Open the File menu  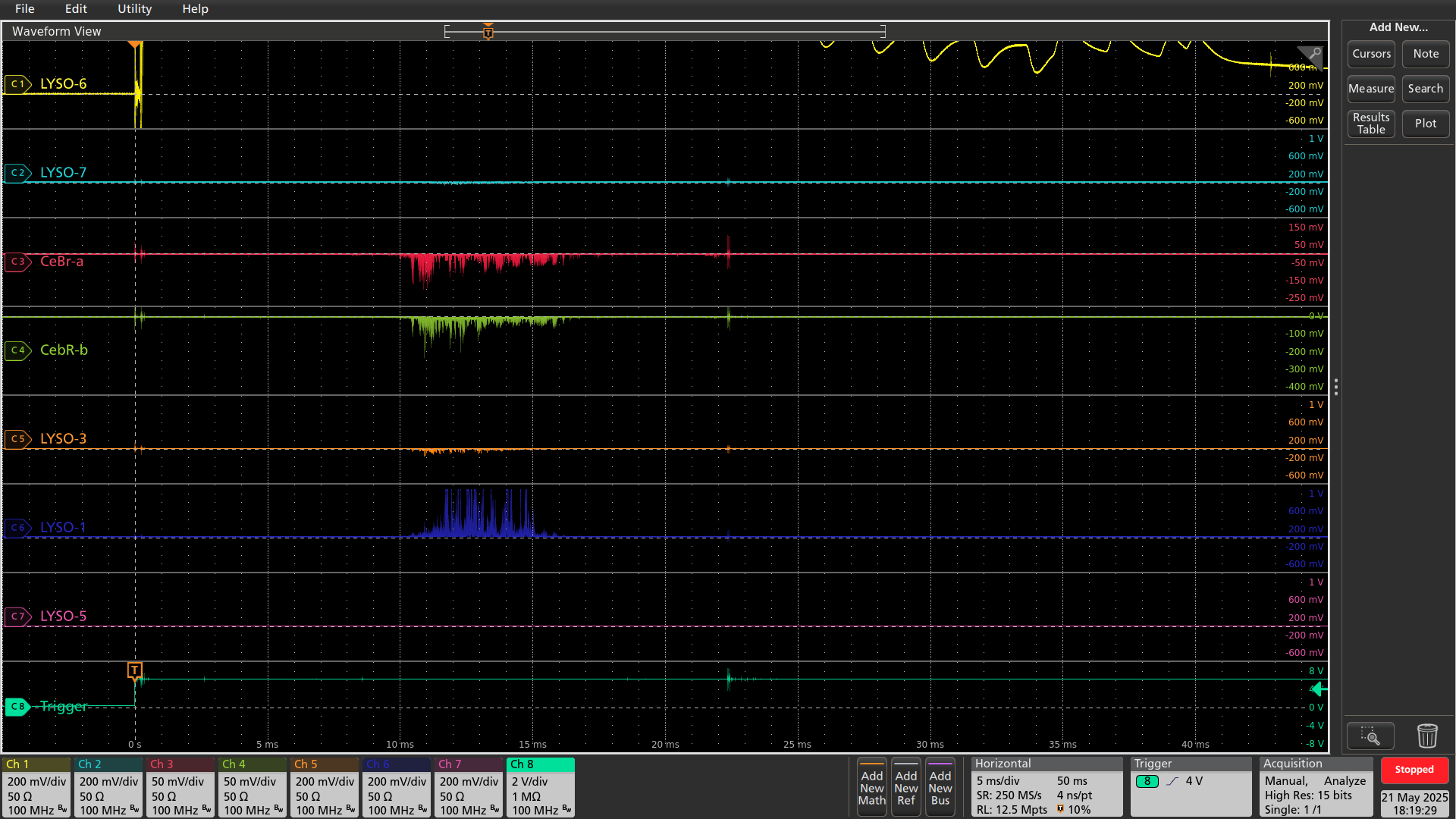[x=25, y=9]
